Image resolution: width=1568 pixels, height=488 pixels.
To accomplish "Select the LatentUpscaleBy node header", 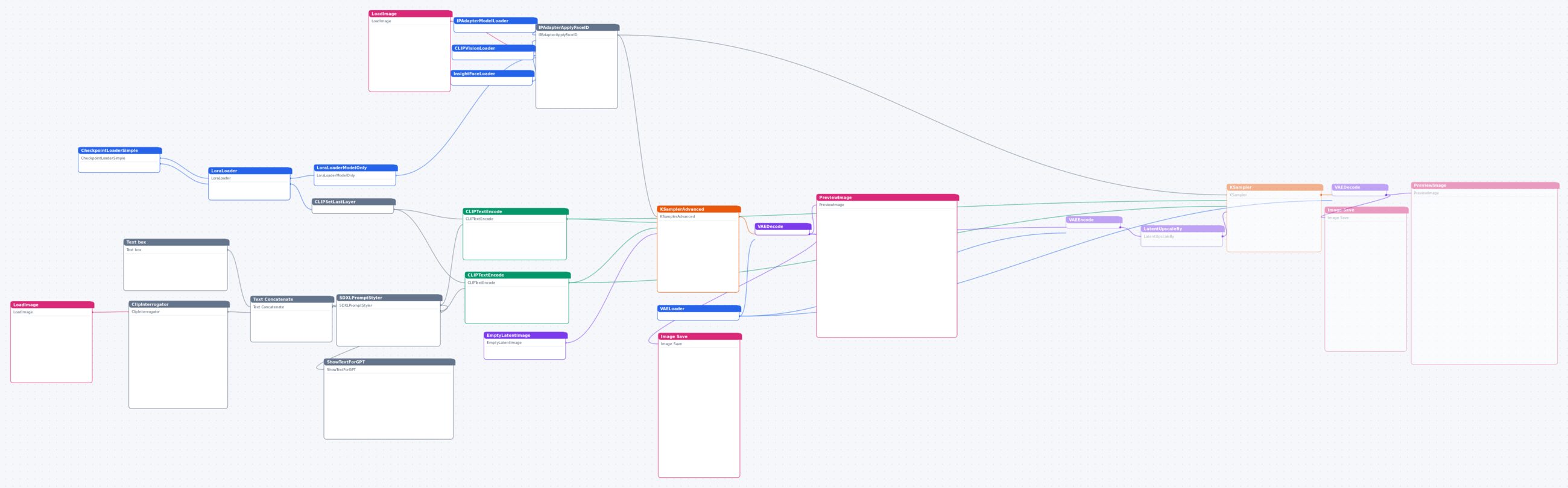I will 1183,229.
